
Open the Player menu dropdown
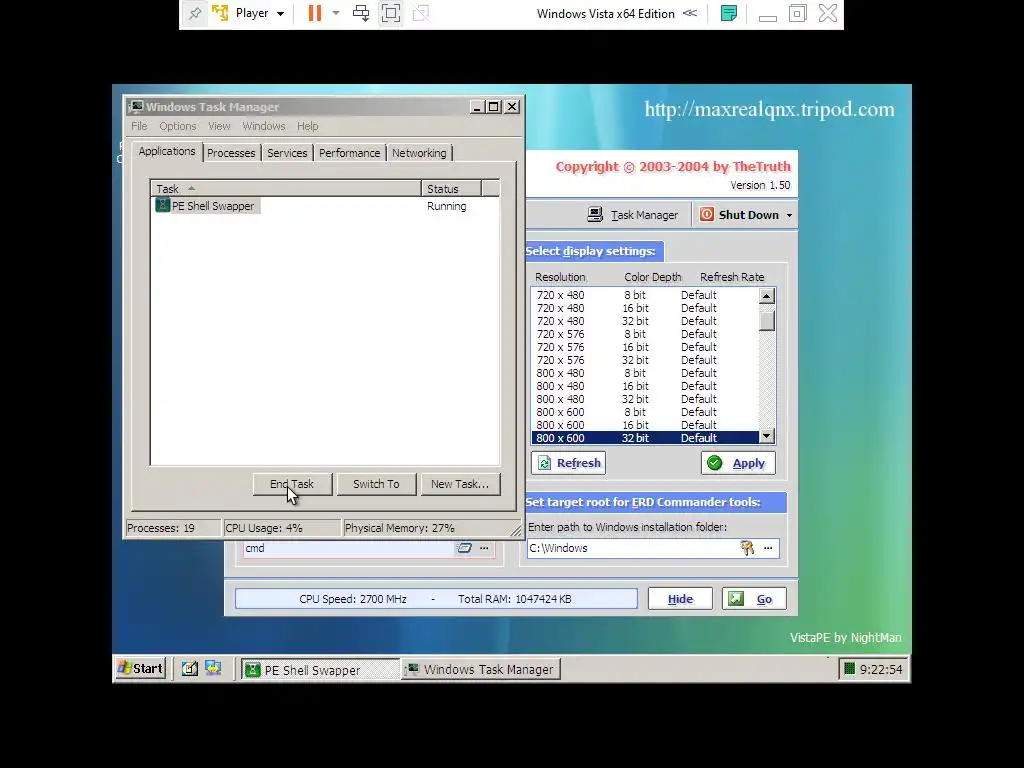(x=259, y=14)
